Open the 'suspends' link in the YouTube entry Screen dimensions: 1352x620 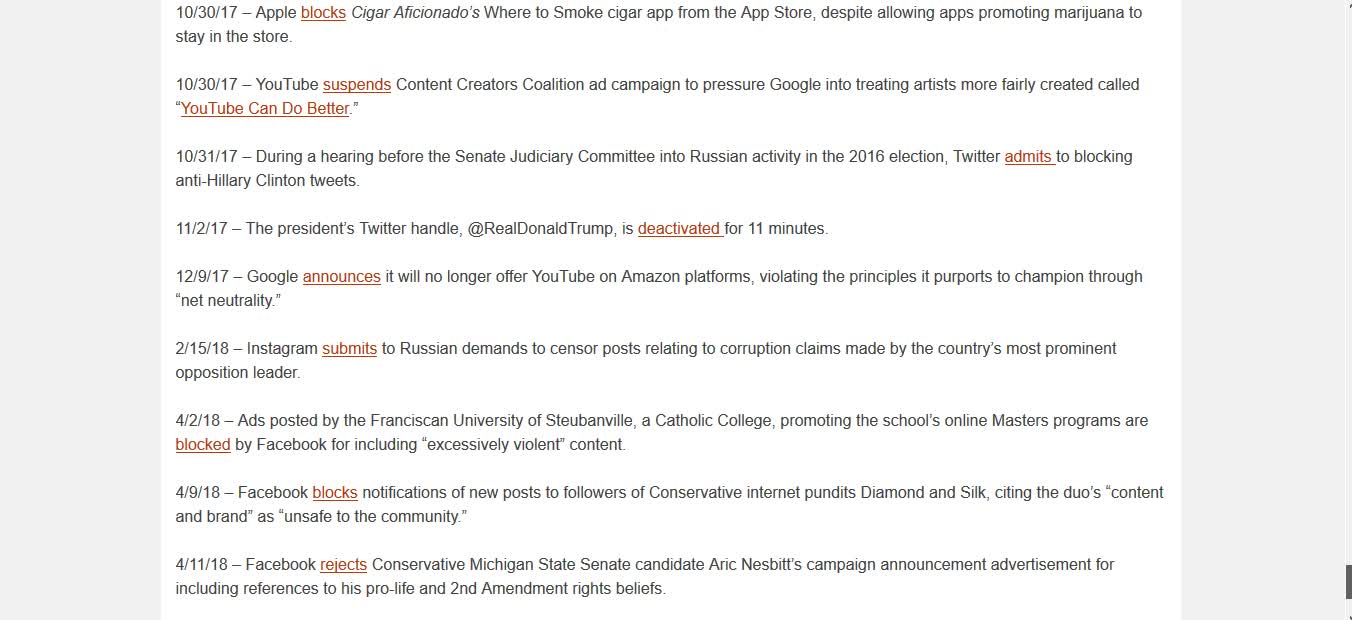coord(357,85)
